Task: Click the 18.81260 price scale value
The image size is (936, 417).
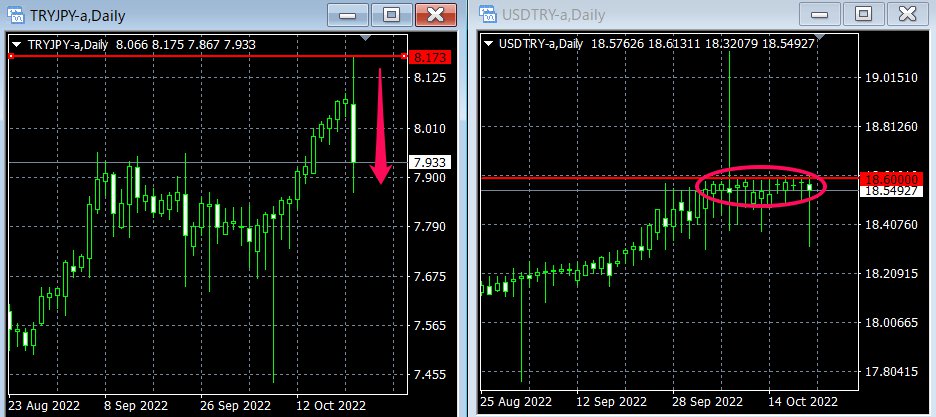Action: coord(891,126)
